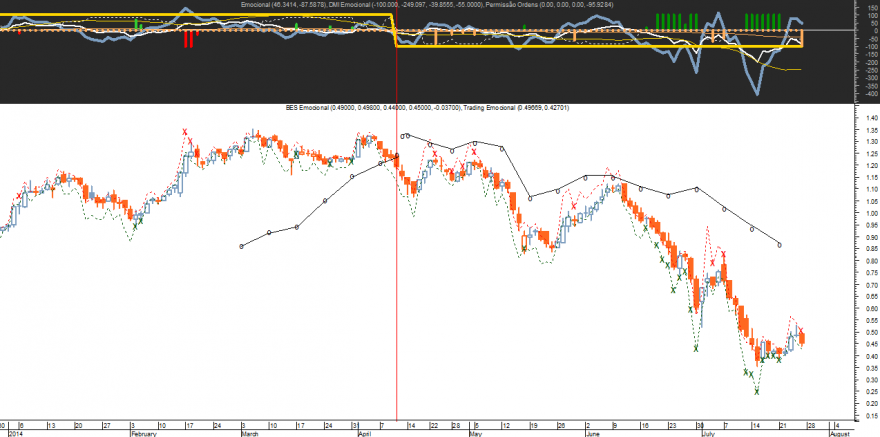Screen dimensions: 880x437
Task: Click the February label on date axis
Action: (143, 434)
